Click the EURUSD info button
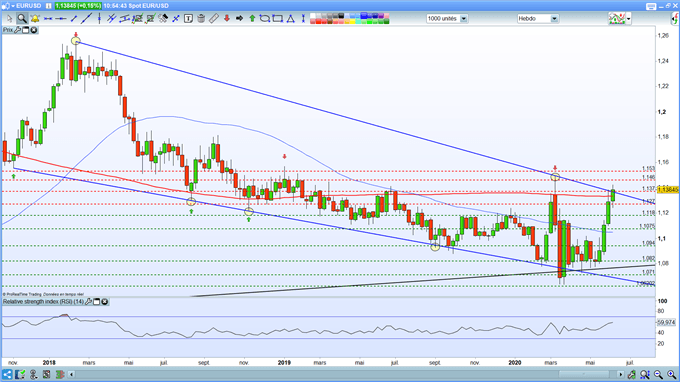 (x=48, y=6)
